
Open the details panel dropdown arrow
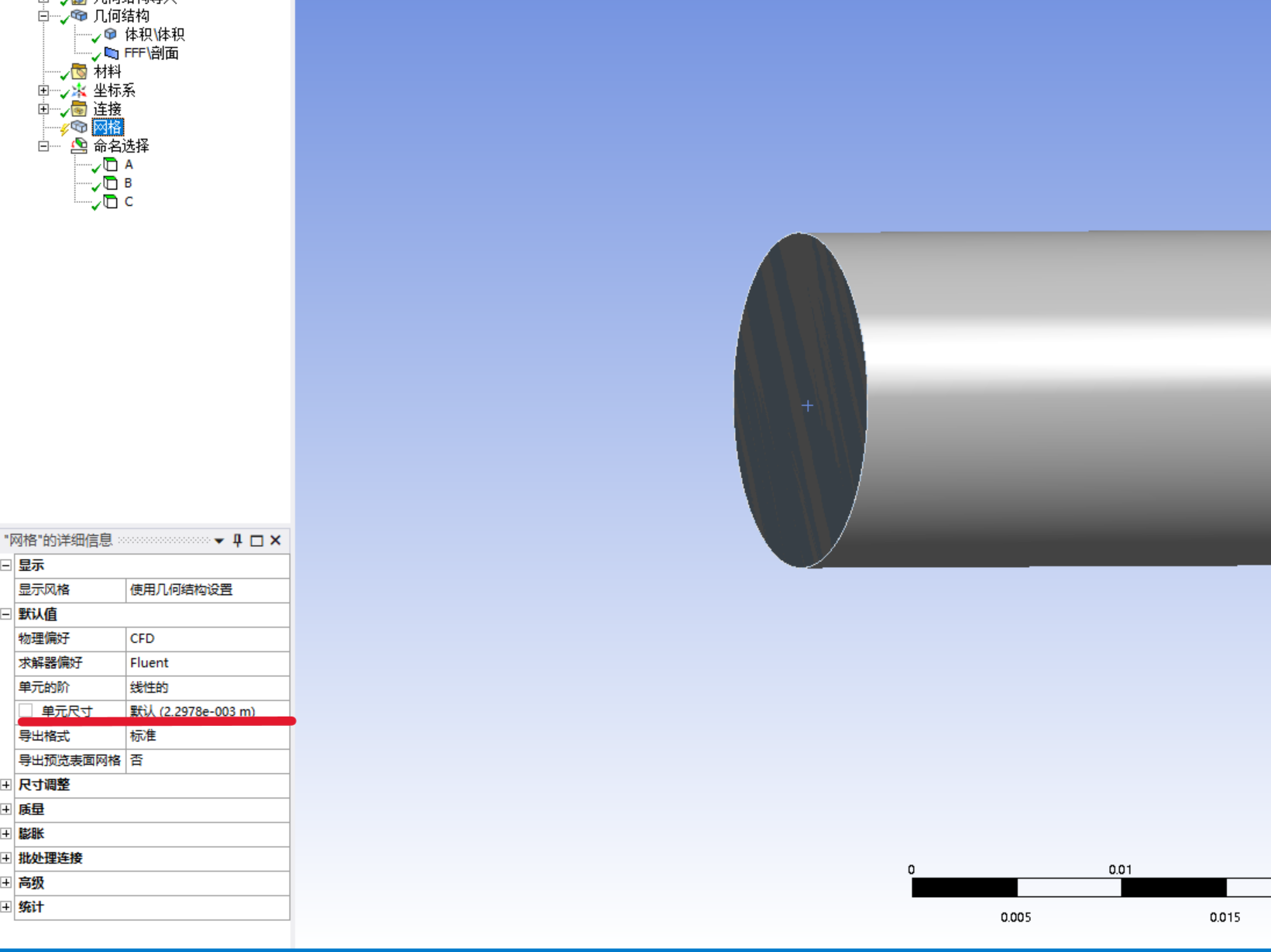pyautogui.click(x=219, y=541)
